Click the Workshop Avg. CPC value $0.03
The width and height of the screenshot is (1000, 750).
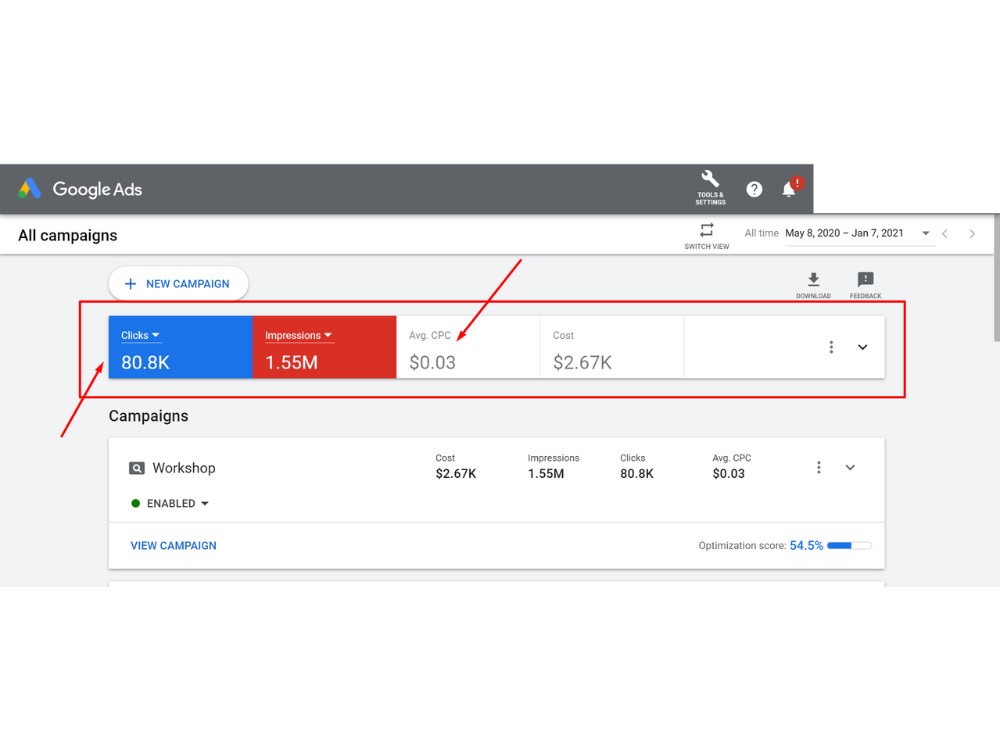[728, 474]
